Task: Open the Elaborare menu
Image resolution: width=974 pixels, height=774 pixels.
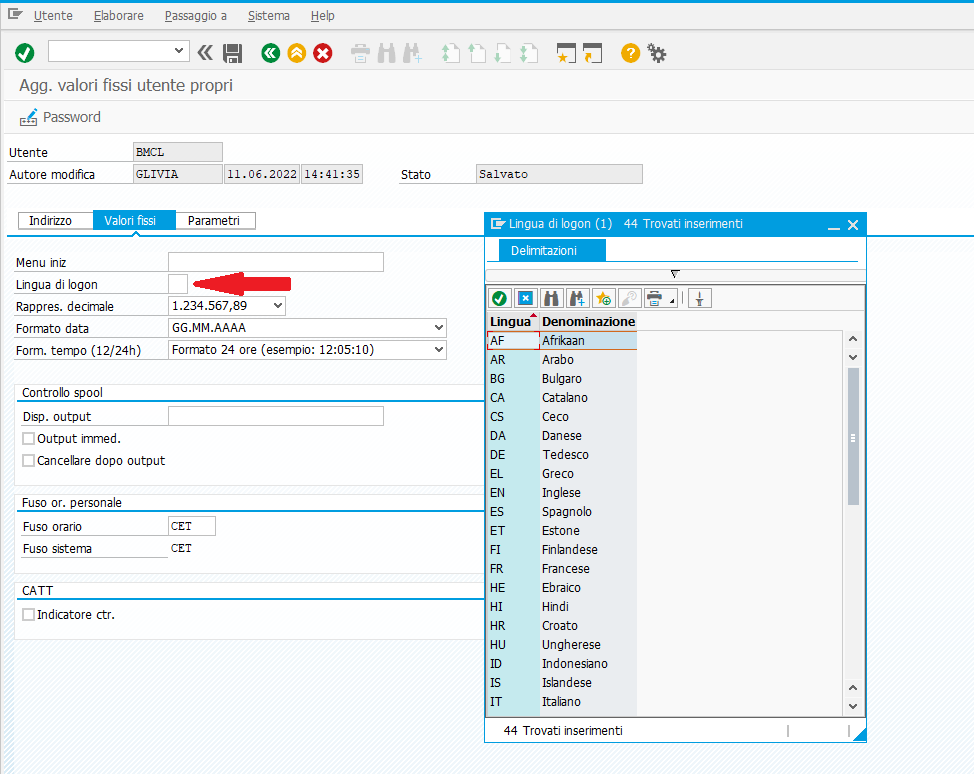Action: coord(119,16)
